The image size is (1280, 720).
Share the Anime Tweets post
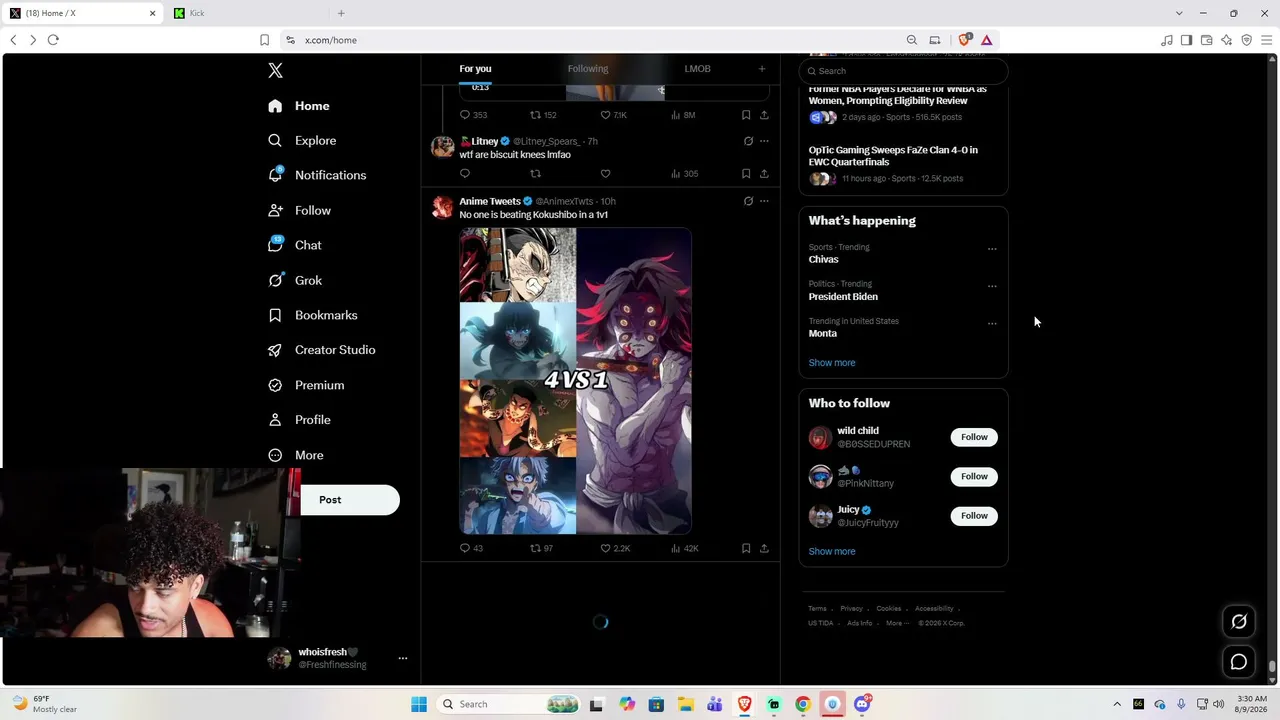pyautogui.click(x=764, y=548)
